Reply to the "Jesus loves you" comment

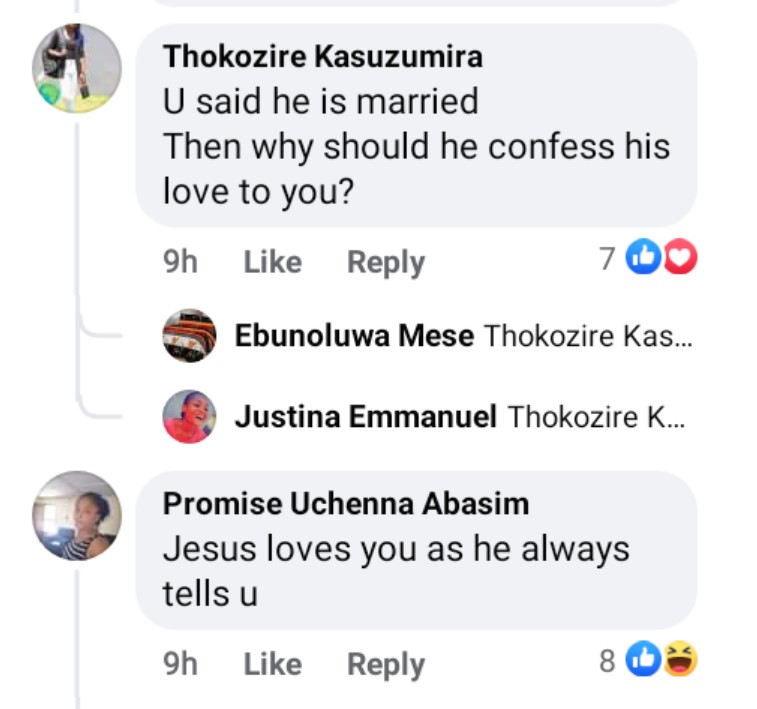tap(385, 664)
